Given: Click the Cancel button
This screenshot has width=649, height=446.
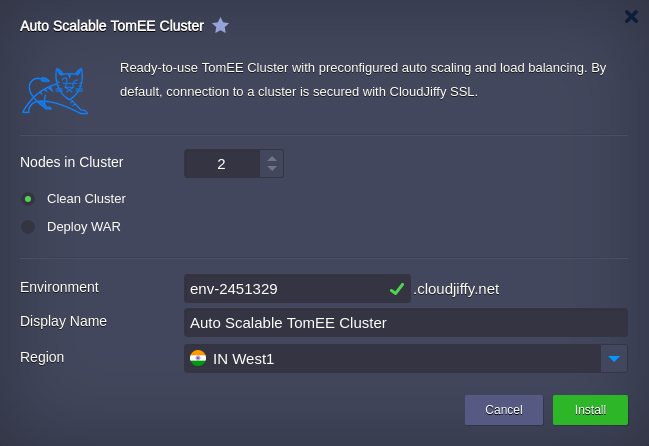Looking at the screenshot, I should 504,410.
